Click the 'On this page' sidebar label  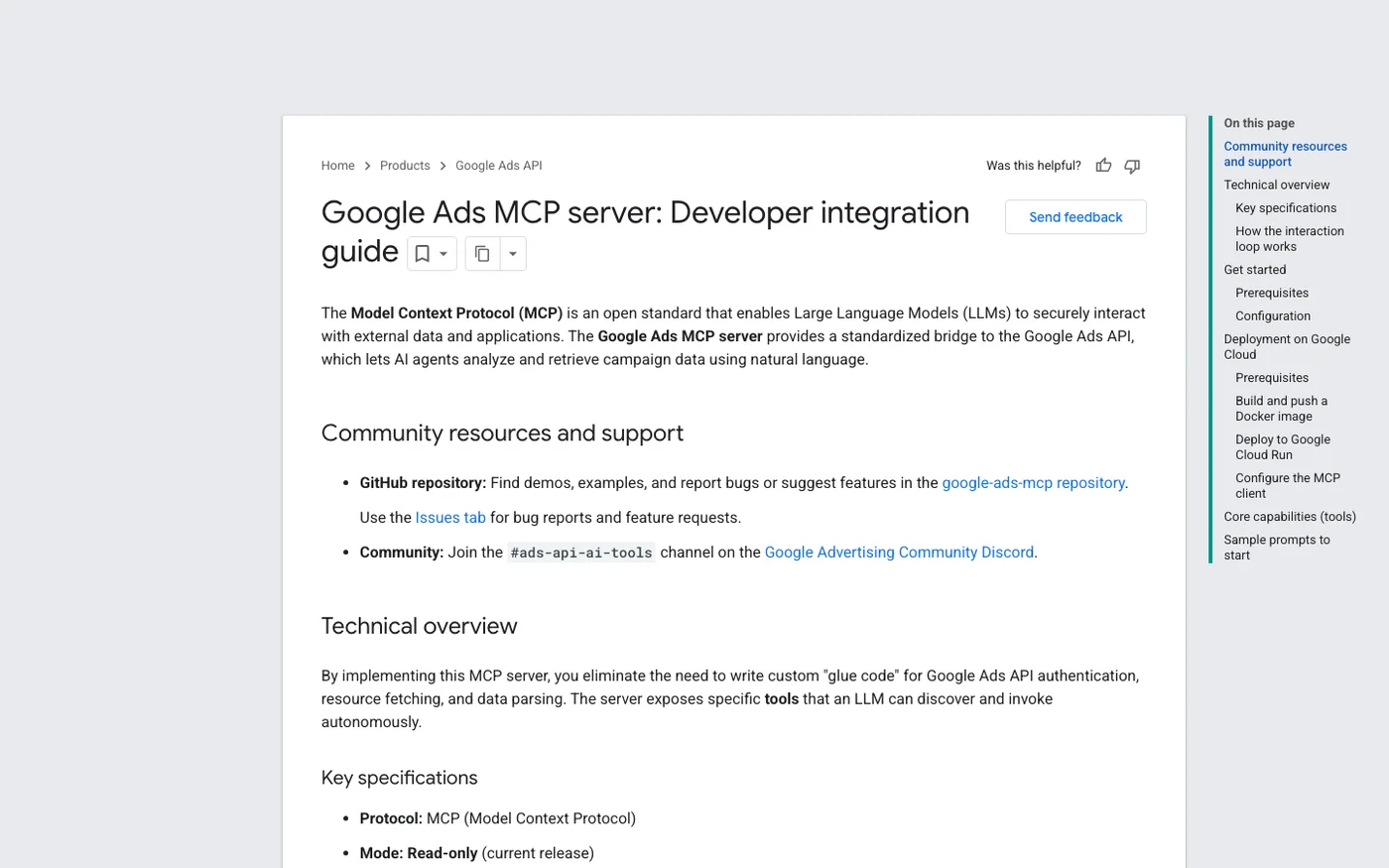pos(1259,123)
